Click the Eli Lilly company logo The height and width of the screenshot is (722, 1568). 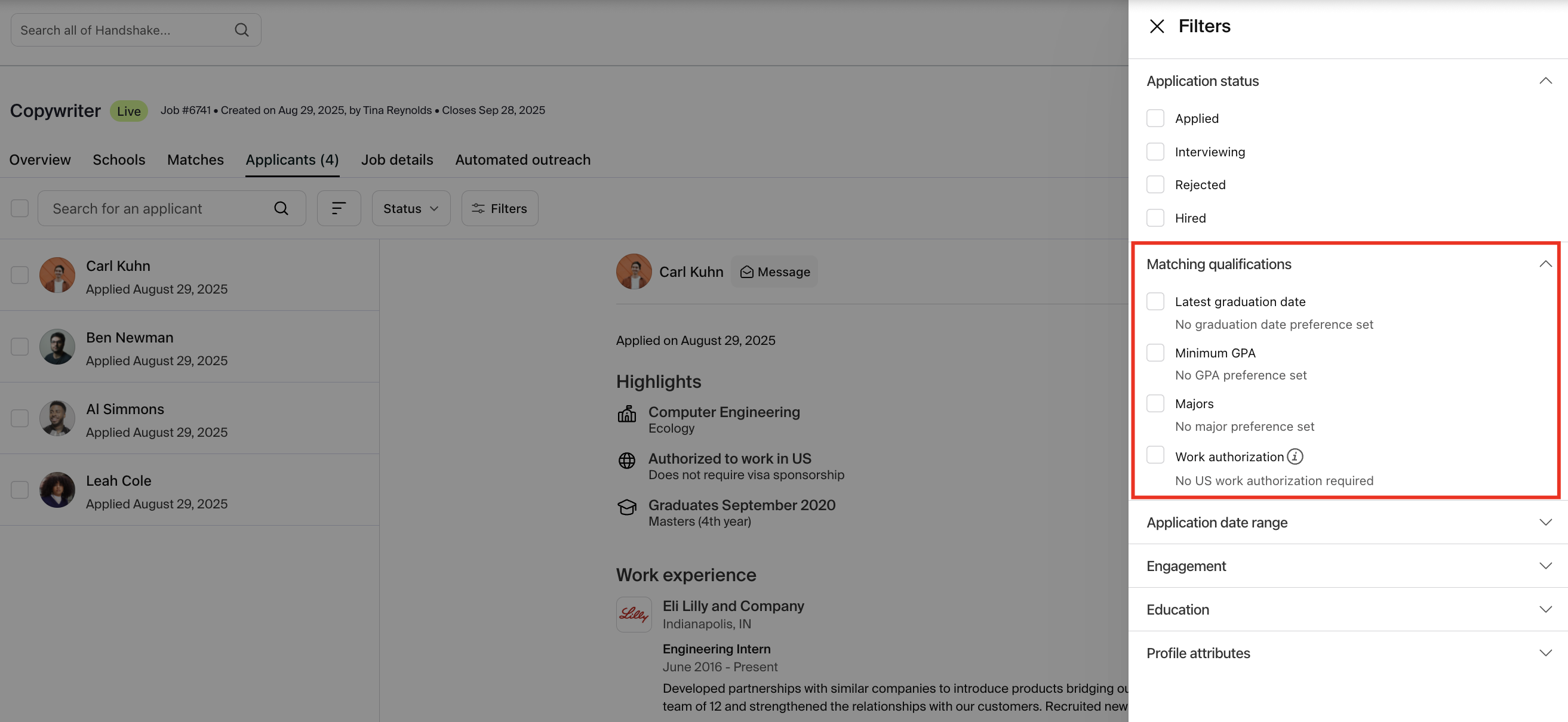coord(634,614)
